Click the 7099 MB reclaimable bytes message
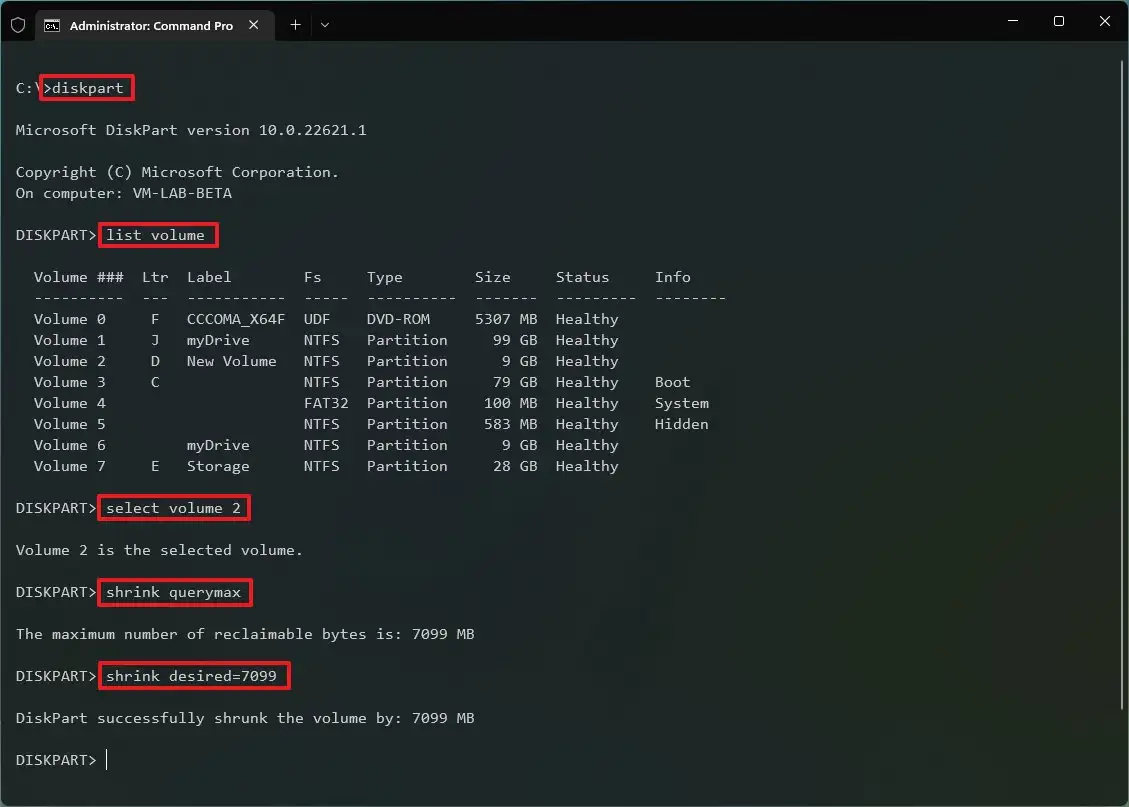Viewport: 1129px width, 807px height. (x=245, y=634)
